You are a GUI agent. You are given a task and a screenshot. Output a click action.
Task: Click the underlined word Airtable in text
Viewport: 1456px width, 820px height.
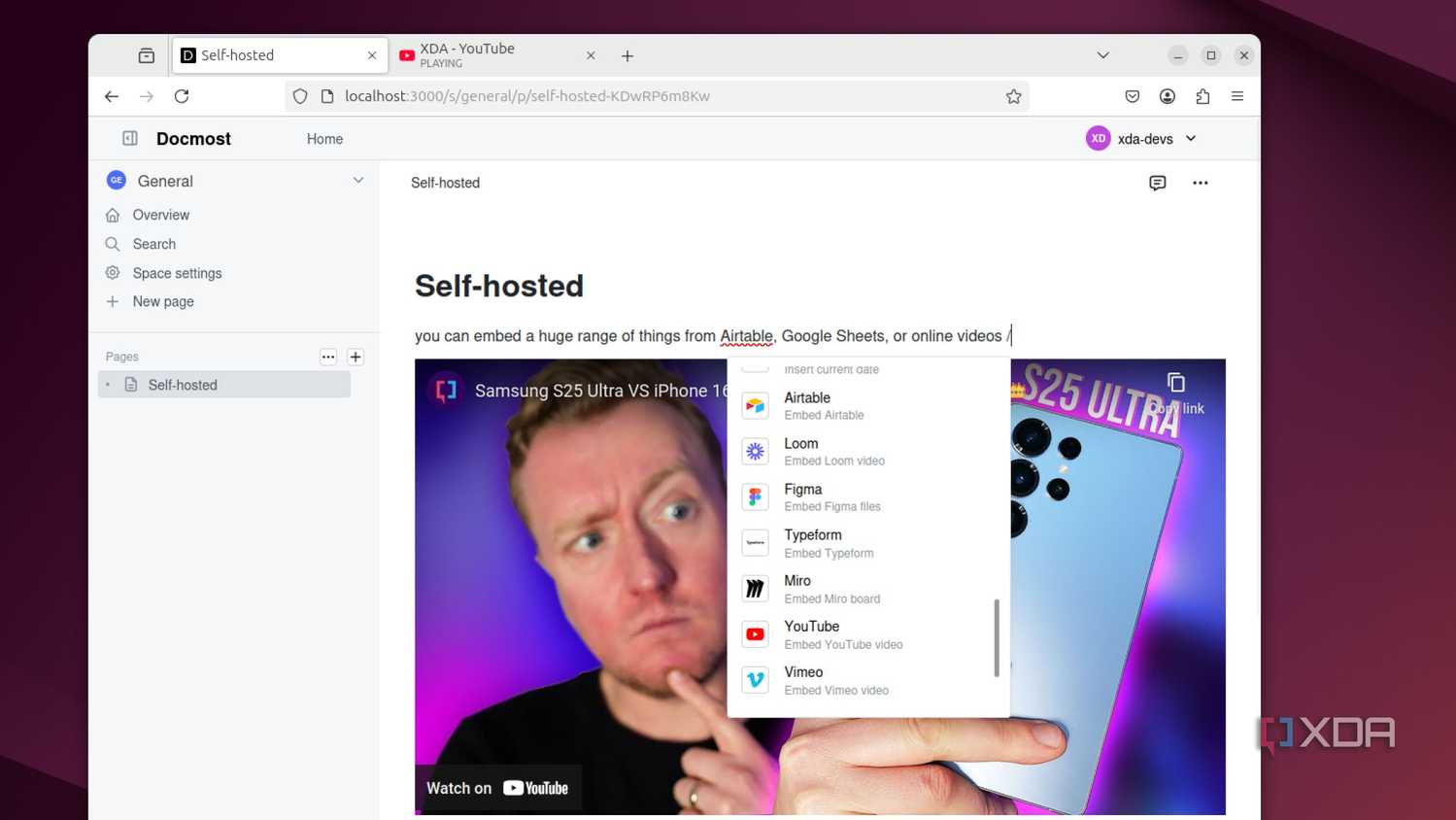[746, 336]
